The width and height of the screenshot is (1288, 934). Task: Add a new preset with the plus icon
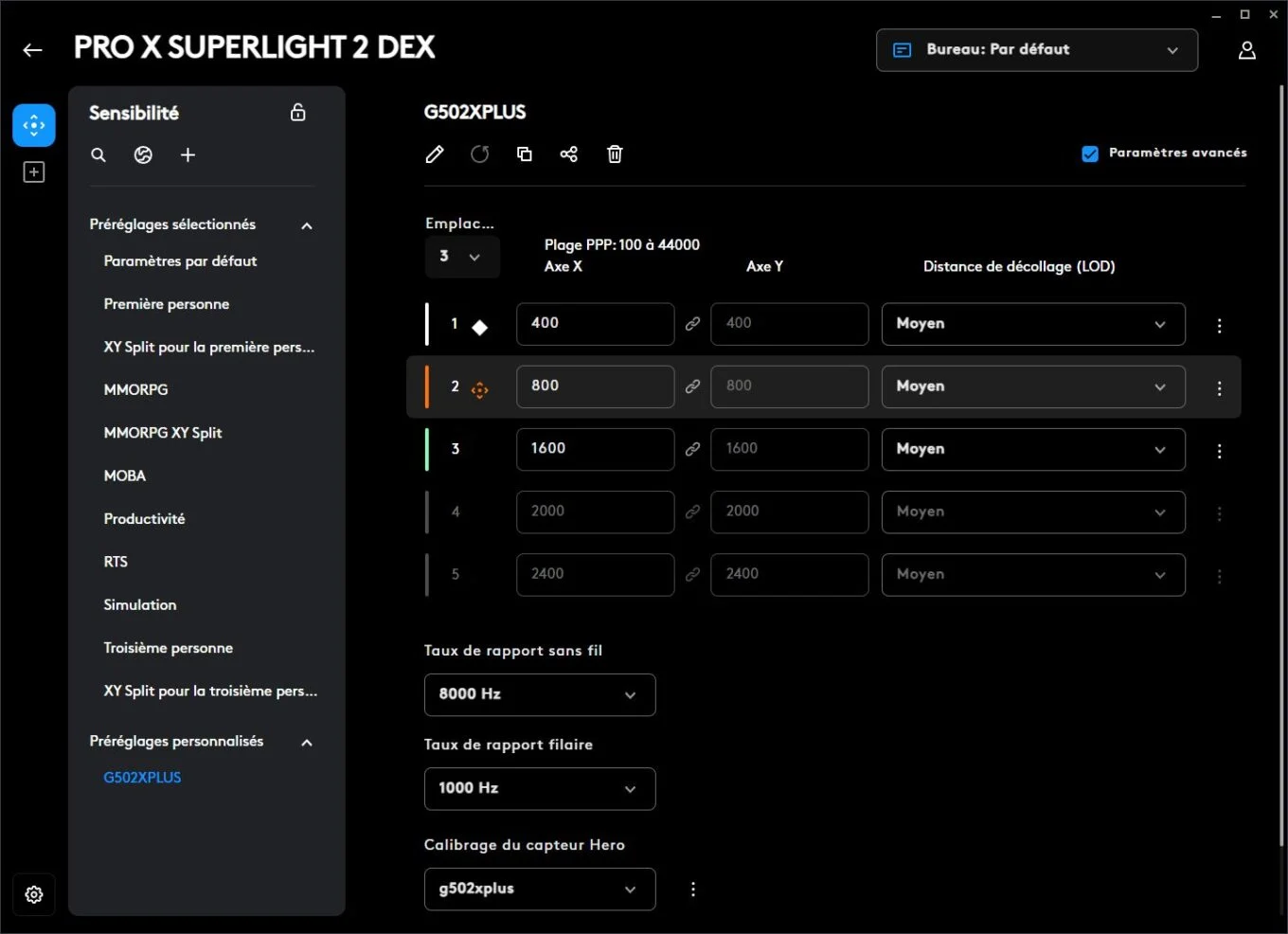tap(188, 154)
